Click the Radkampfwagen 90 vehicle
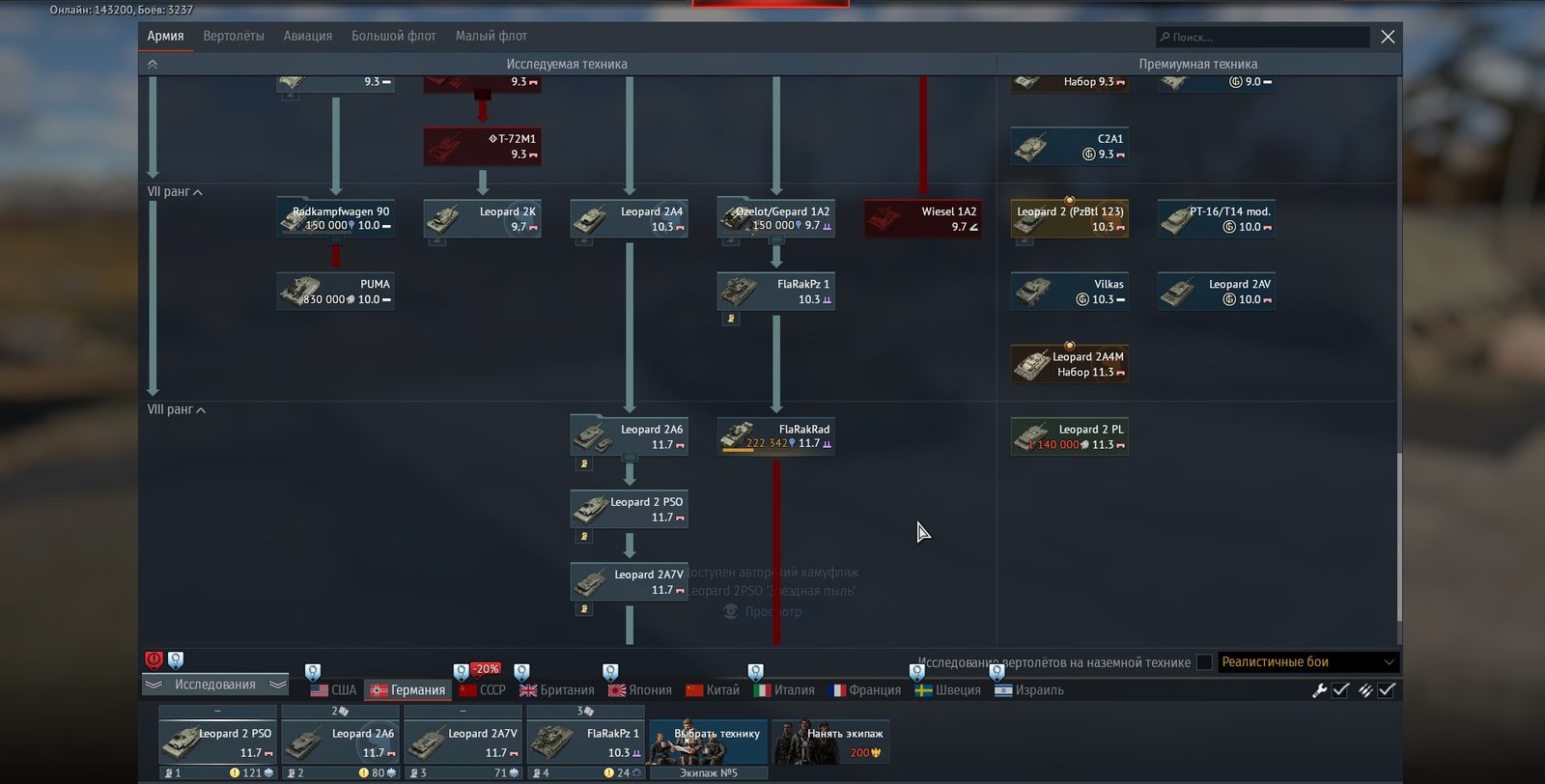 (x=335, y=219)
